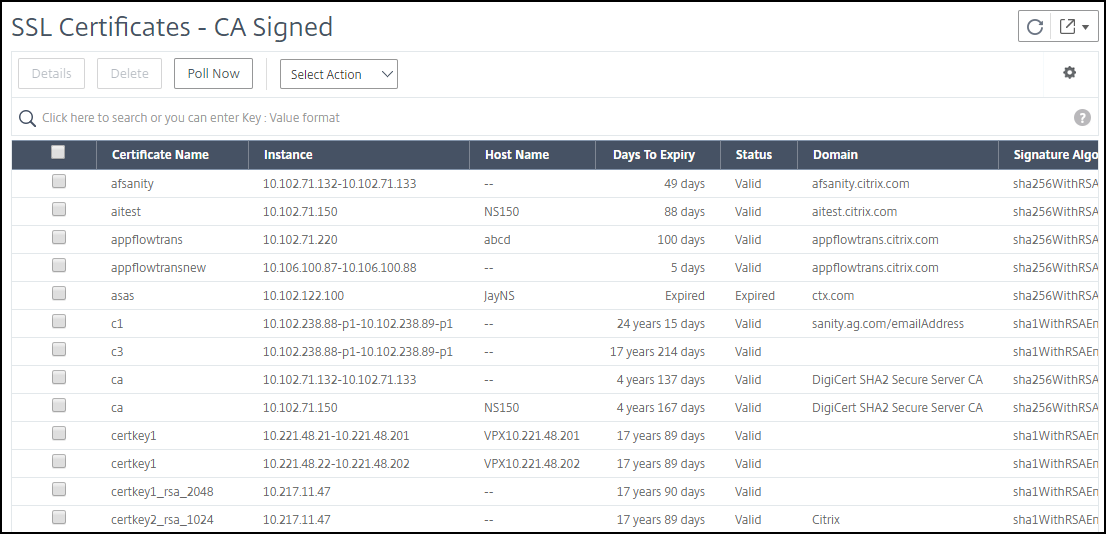Sort by the Status column header

tap(753, 154)
